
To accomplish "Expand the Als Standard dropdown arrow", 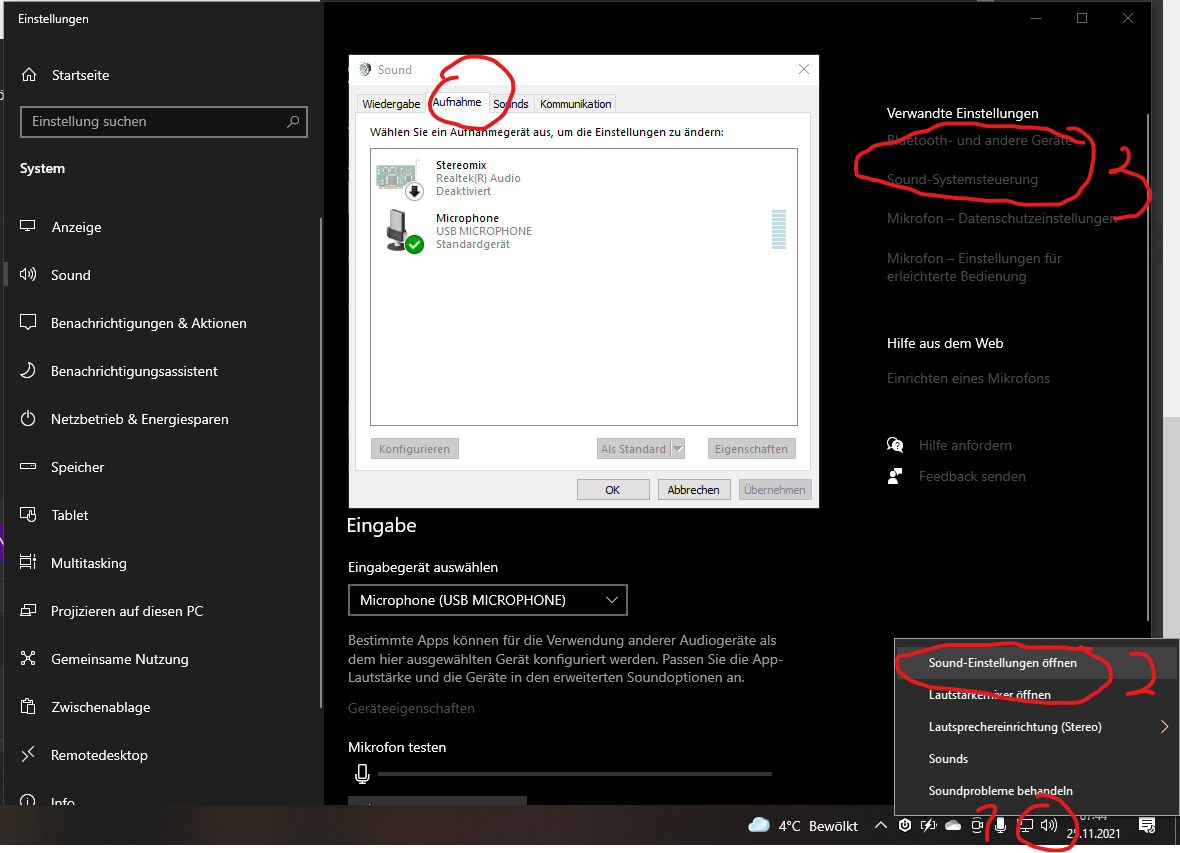I will 678,449.
